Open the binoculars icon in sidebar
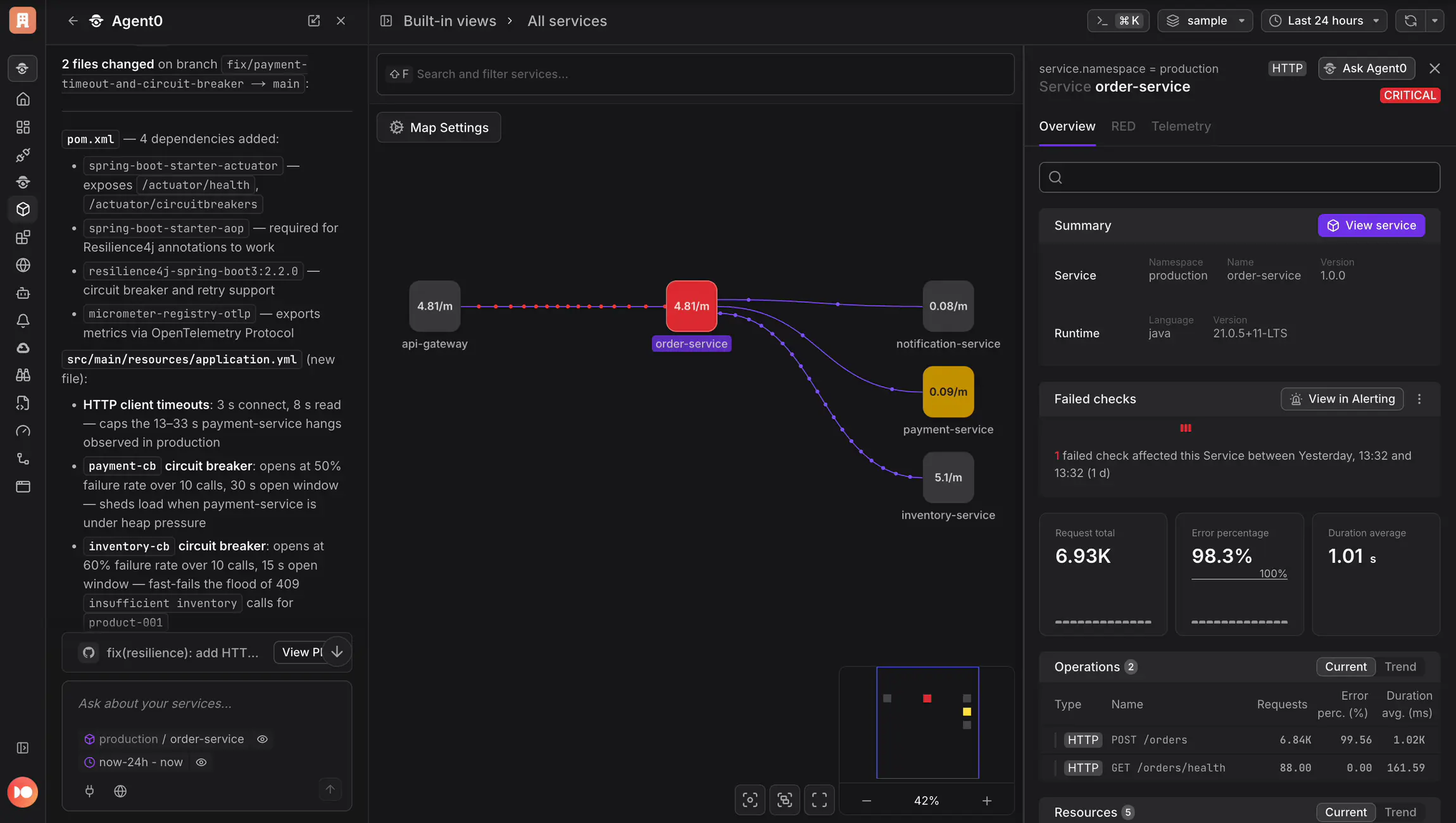The height and width of the screenshot is (823, 1456). tap(23, 375)
